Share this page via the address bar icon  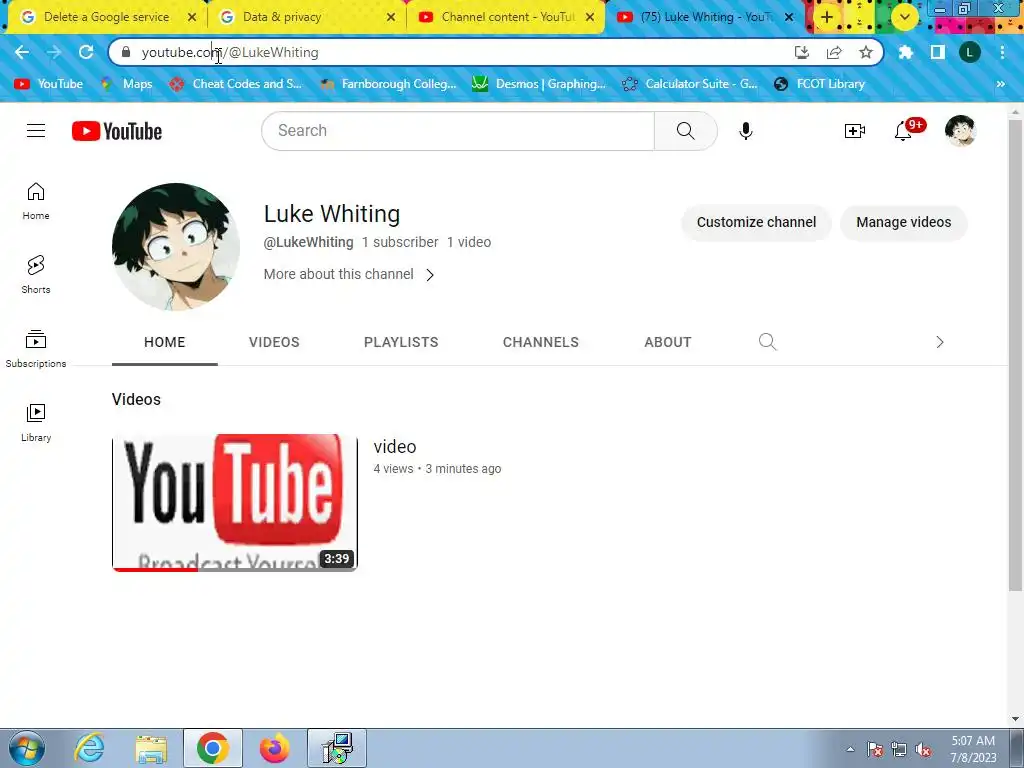click(x=834, y=52)
